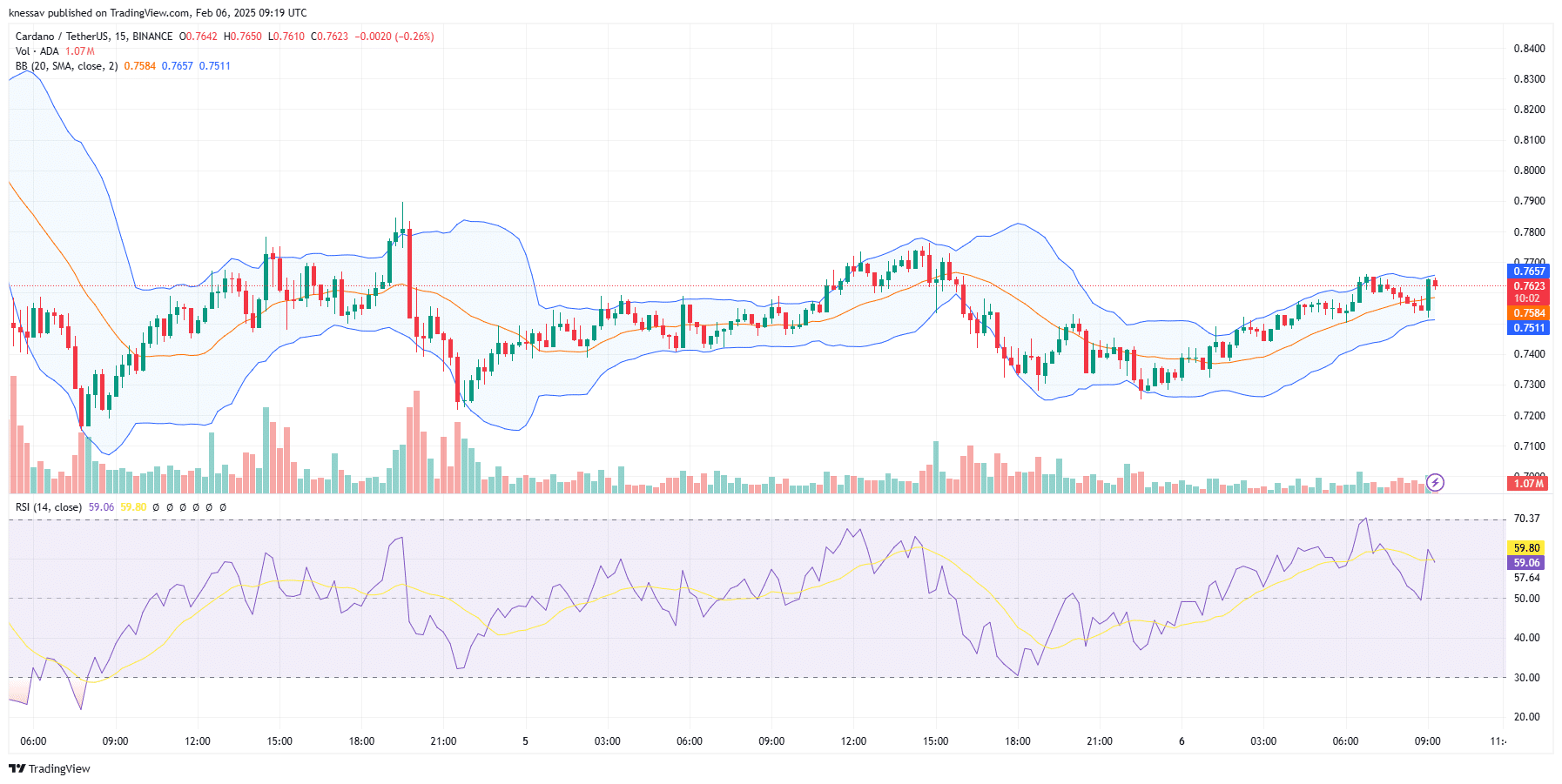
Task: Click the 0.8100 price axis label
Action: tap(1529, 140)
